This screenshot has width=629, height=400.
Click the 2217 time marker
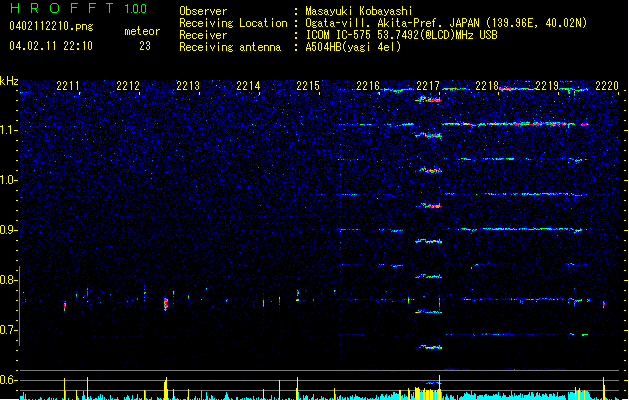(428, 86)
